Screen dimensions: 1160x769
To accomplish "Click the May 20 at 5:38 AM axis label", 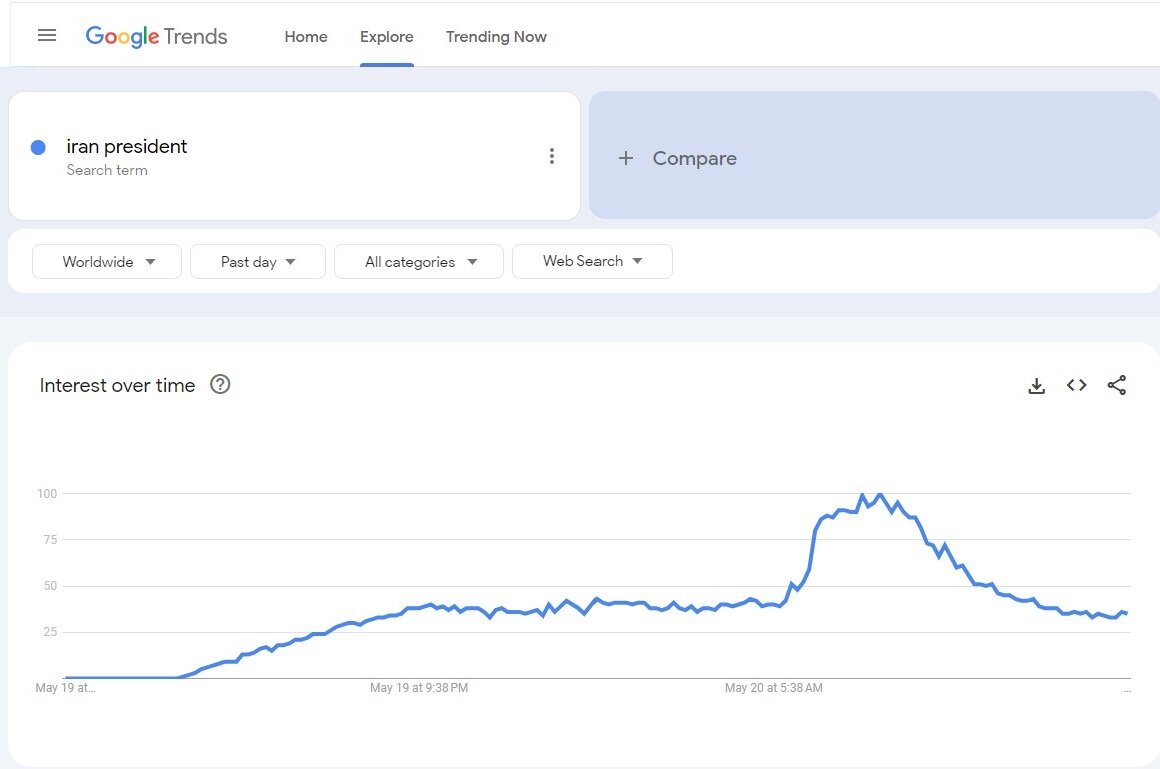I will click(x=774, y=688).
